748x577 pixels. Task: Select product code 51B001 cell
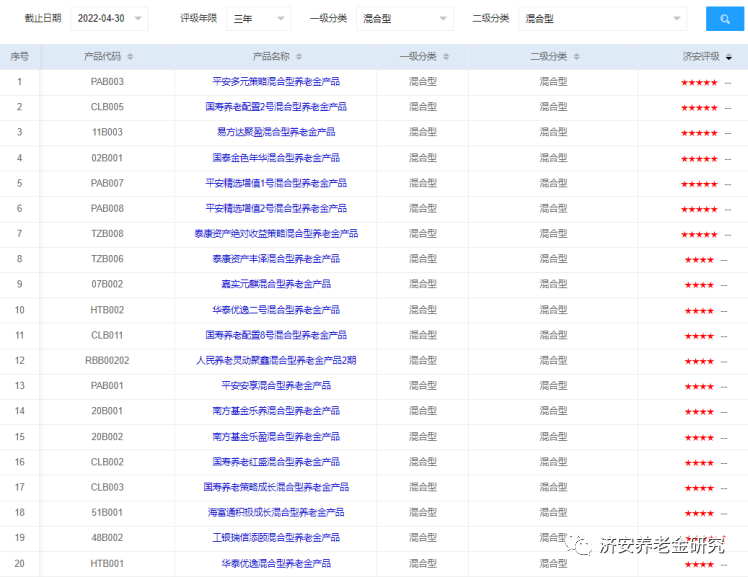(x=107, y=513)
